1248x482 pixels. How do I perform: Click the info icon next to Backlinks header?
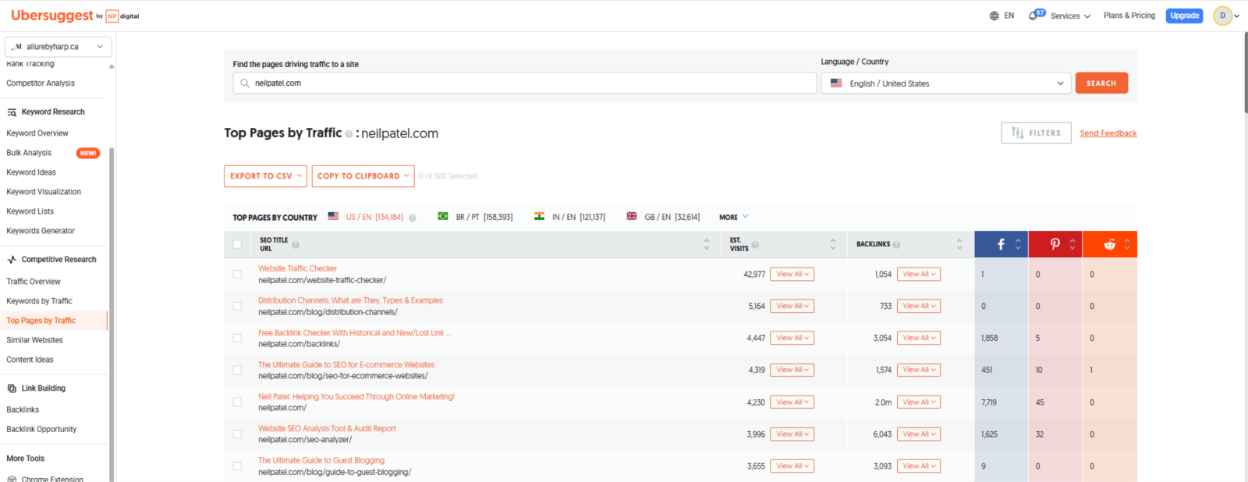pyautogui.click(x=896, y=244)
